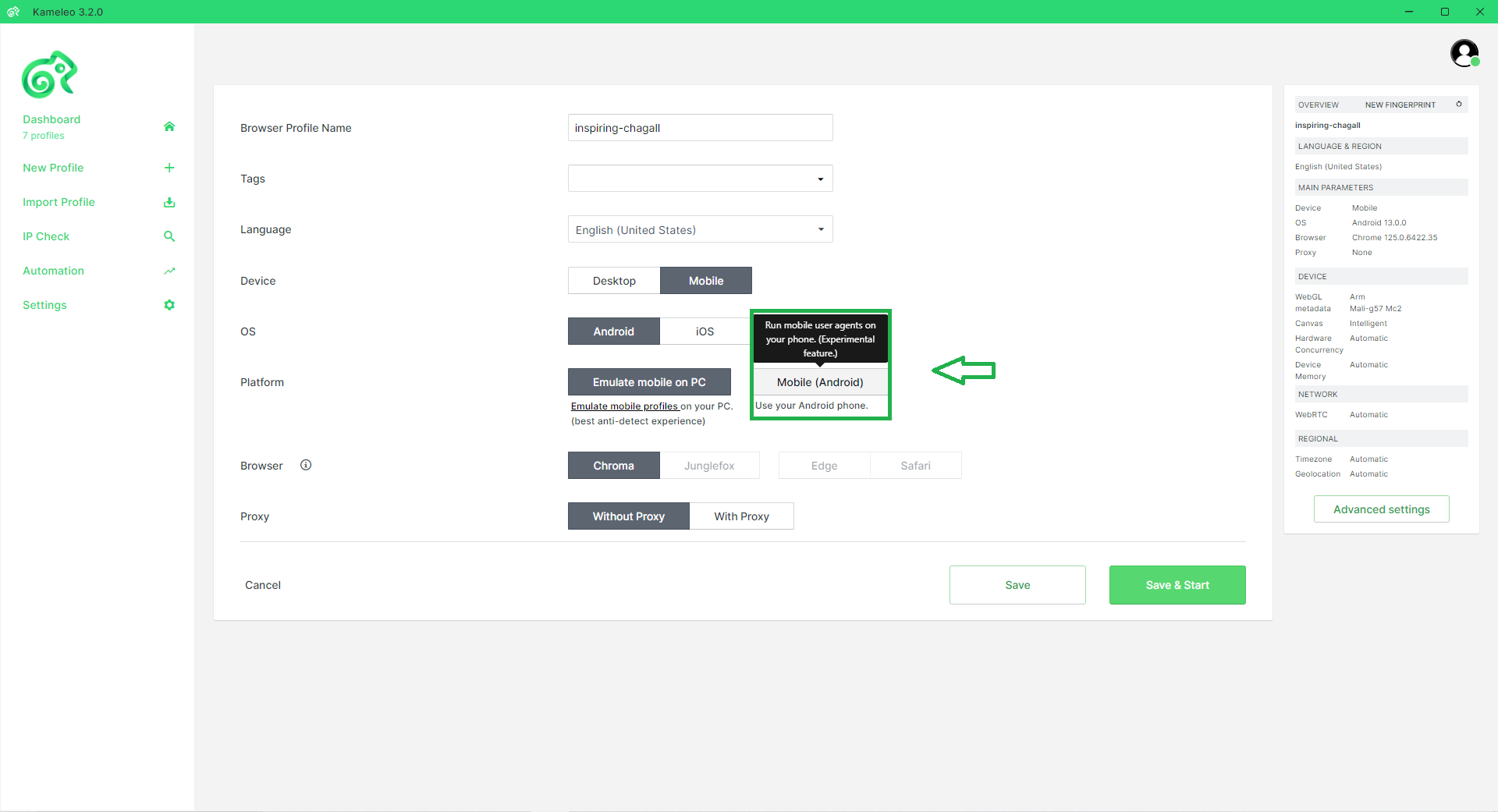
Task: Click the Kameleo chameleon logo
Action: coord(49,75)
